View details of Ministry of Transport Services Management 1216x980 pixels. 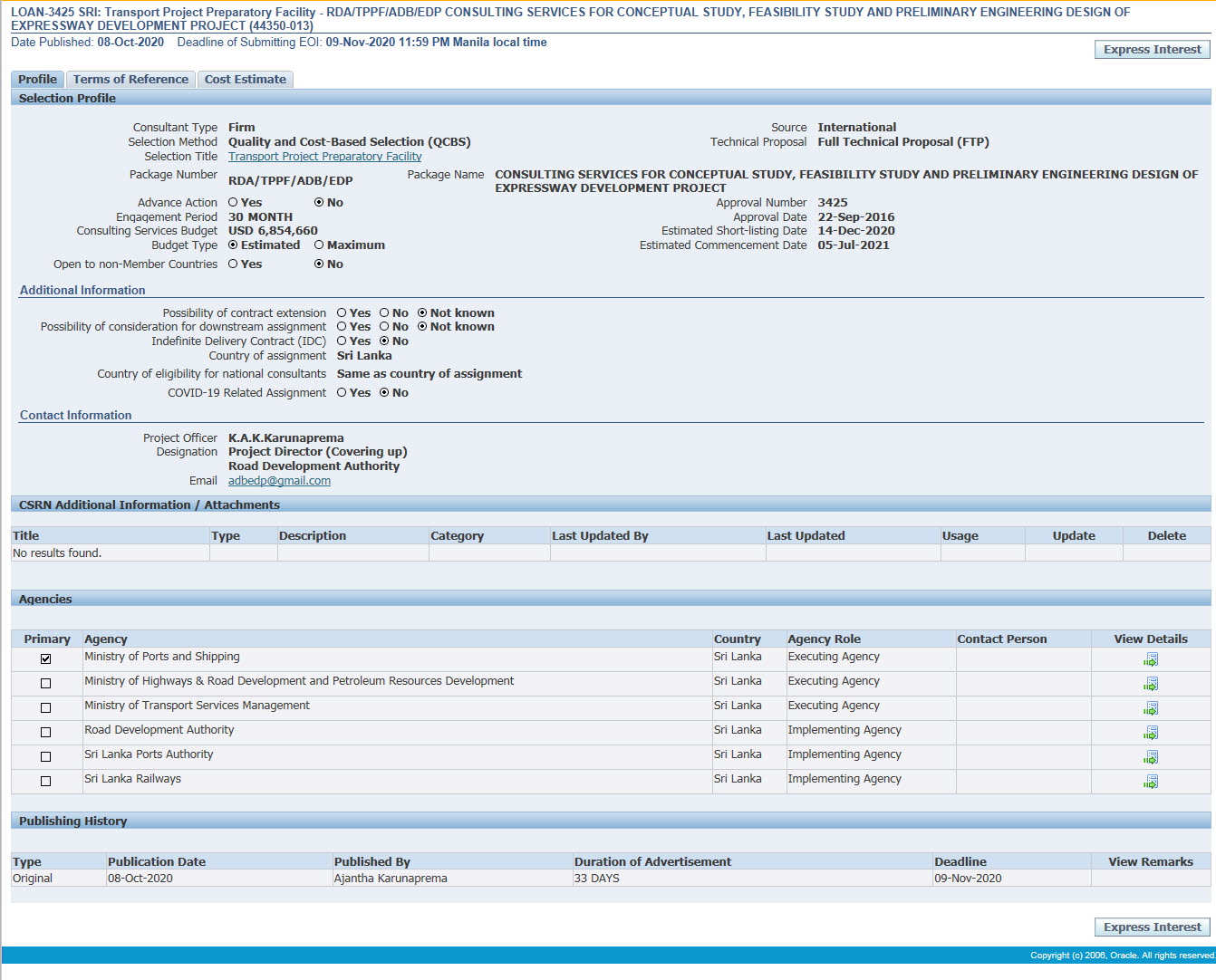click(x=1150, y=708)
